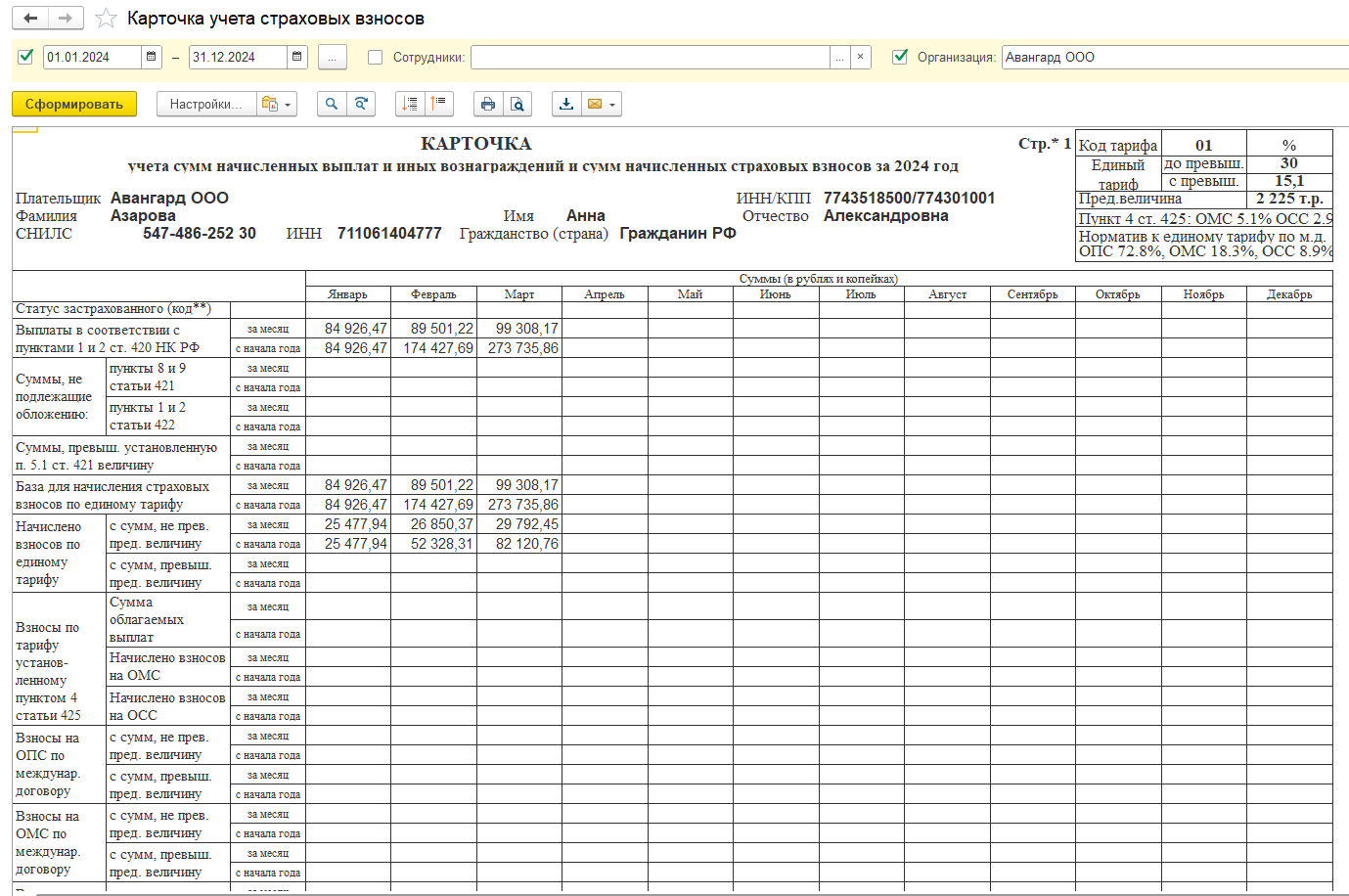The height and width of the screenshot is (896, 1349).
Task: Open employee selection ellipsis button
Action: pos(840,57)
